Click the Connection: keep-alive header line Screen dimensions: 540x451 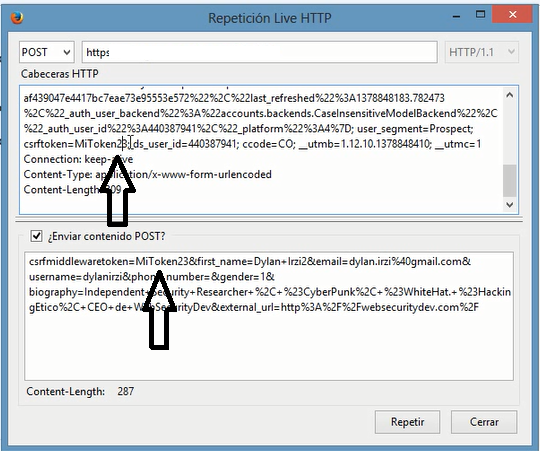[x=78, y=159]
